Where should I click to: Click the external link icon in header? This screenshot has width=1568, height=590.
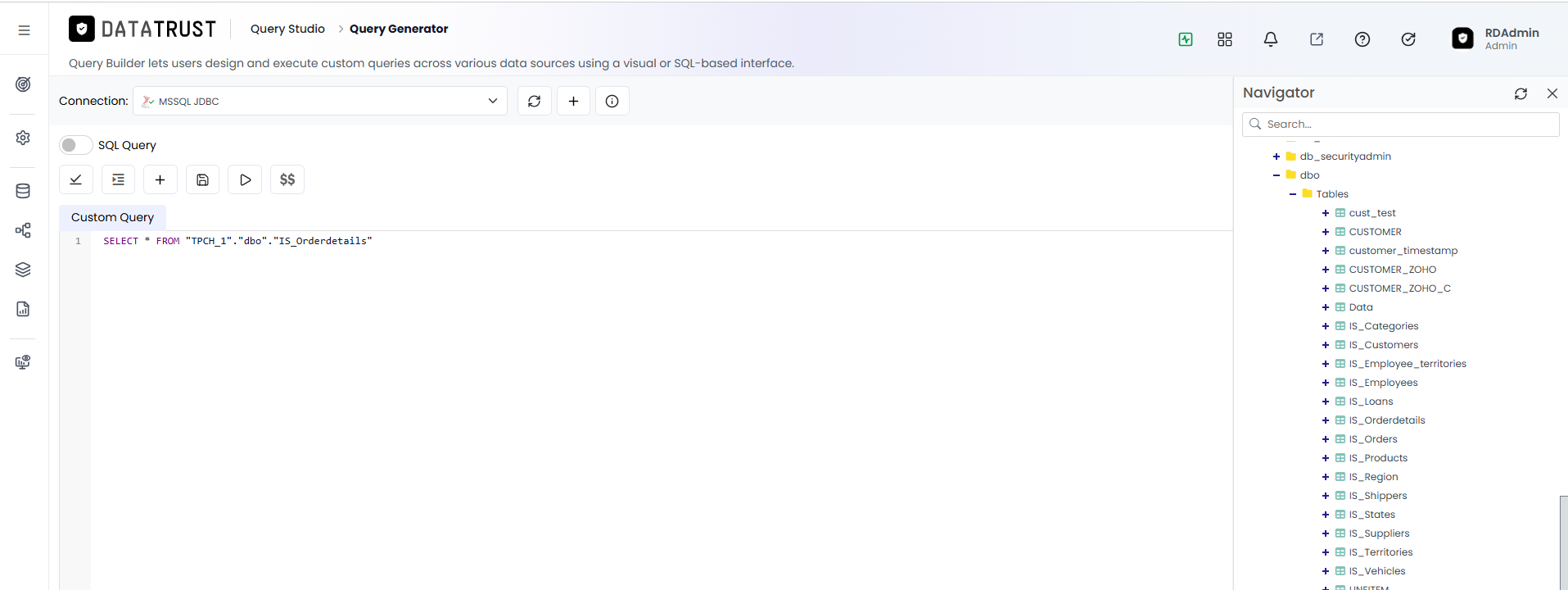tap(1317, 39)
